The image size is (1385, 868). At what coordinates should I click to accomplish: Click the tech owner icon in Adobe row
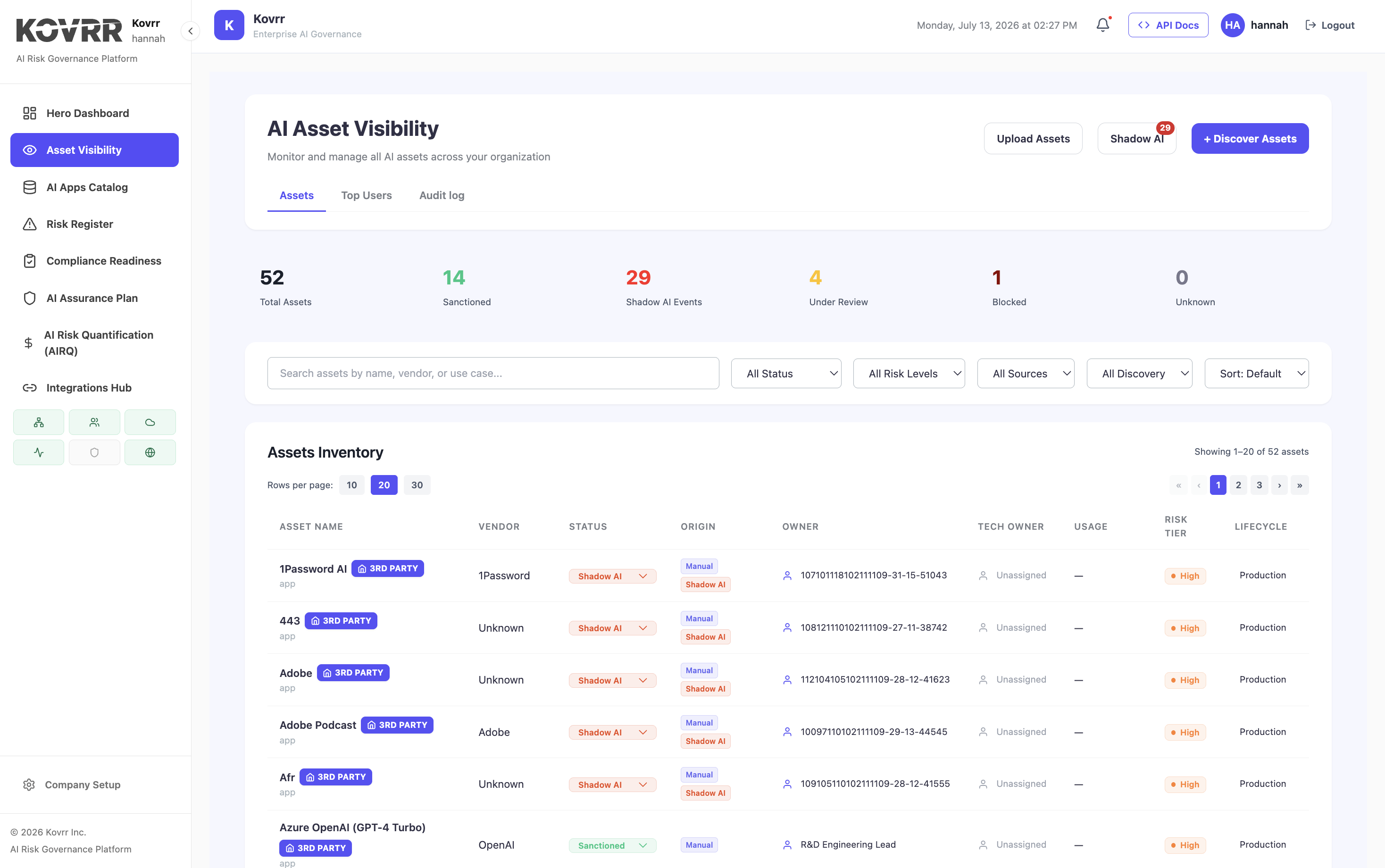pos(983,680)
